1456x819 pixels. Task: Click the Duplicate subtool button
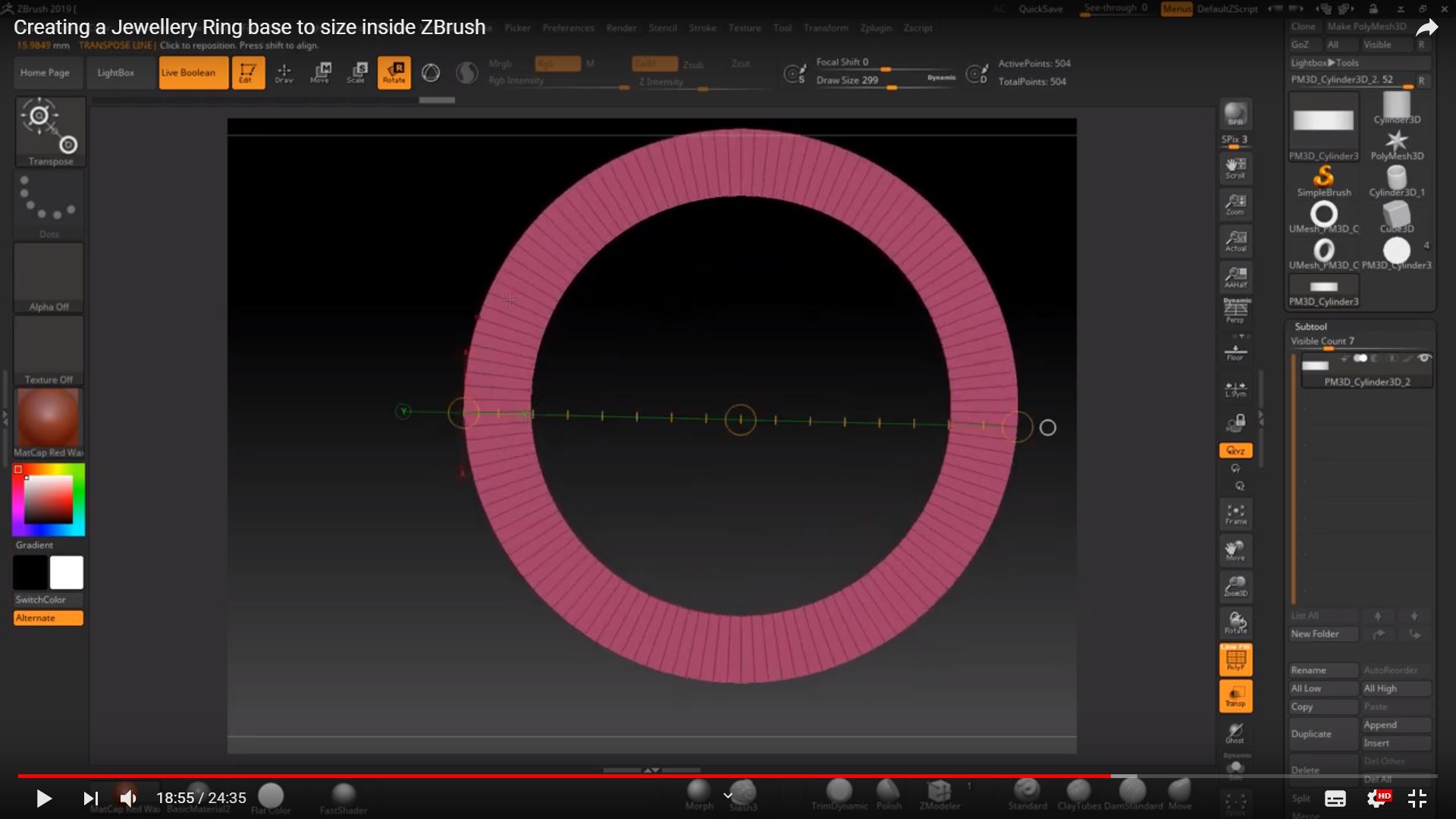point(1323,734)
